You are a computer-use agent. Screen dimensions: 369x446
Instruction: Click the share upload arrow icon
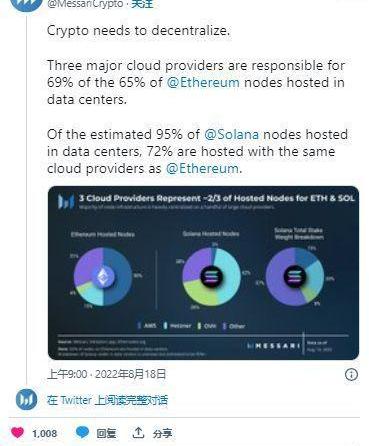tap(138, 433)
